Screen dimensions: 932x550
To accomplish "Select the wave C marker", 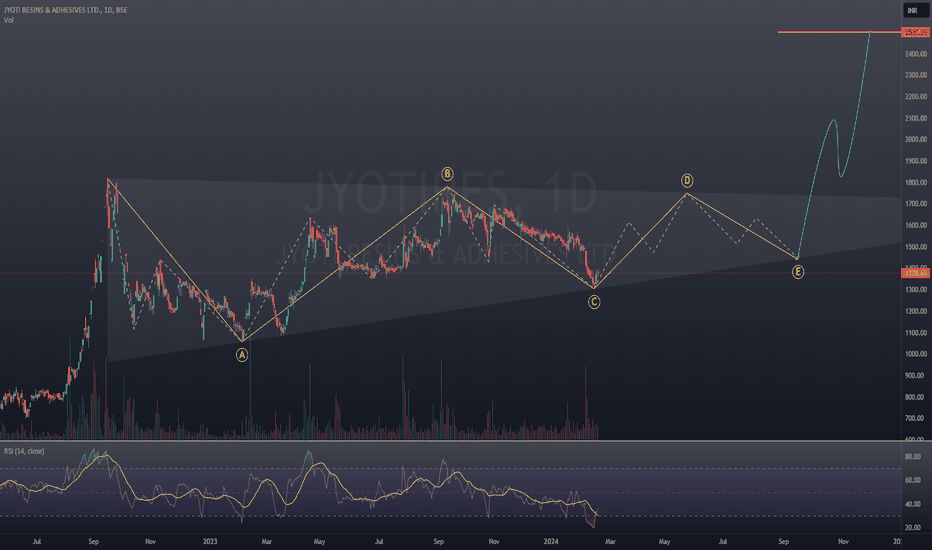I will pos(594,302).
